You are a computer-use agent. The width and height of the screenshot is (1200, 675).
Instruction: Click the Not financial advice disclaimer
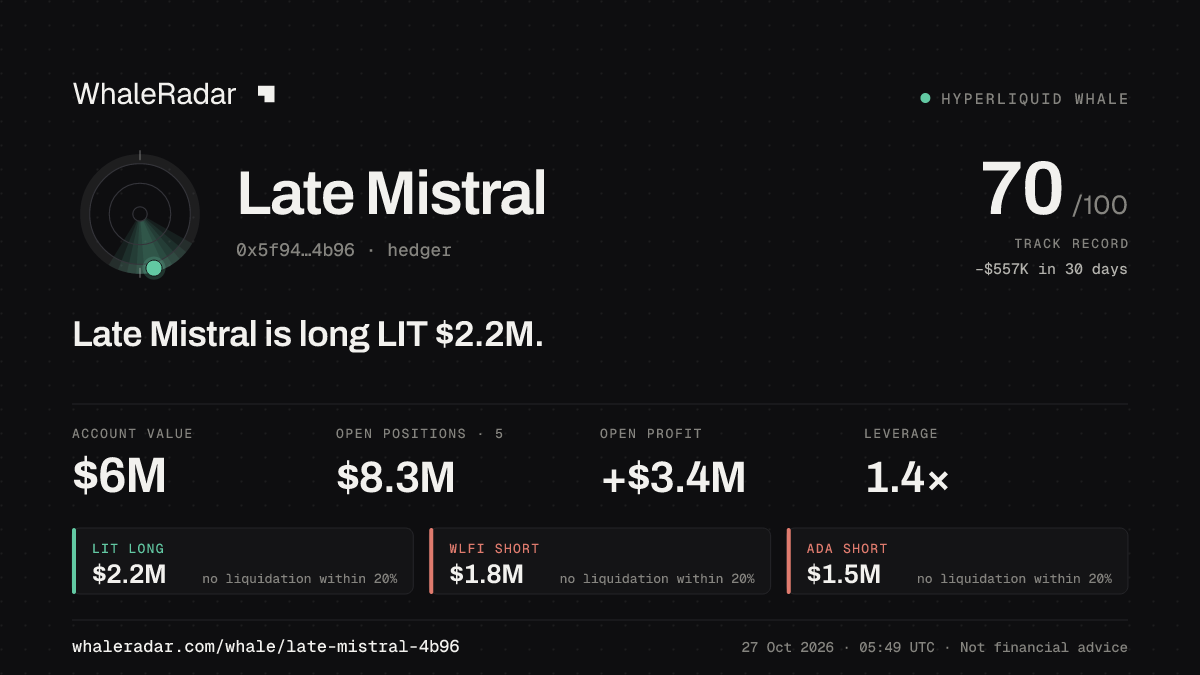coord(1044,648)
